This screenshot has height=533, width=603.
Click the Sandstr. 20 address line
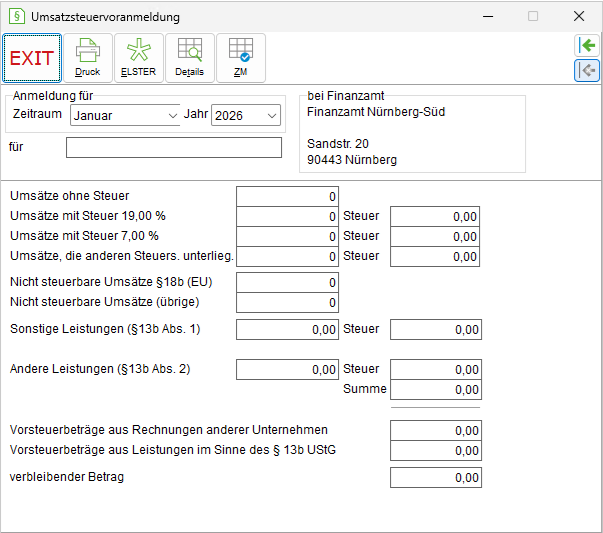click(x=338, y=144)
